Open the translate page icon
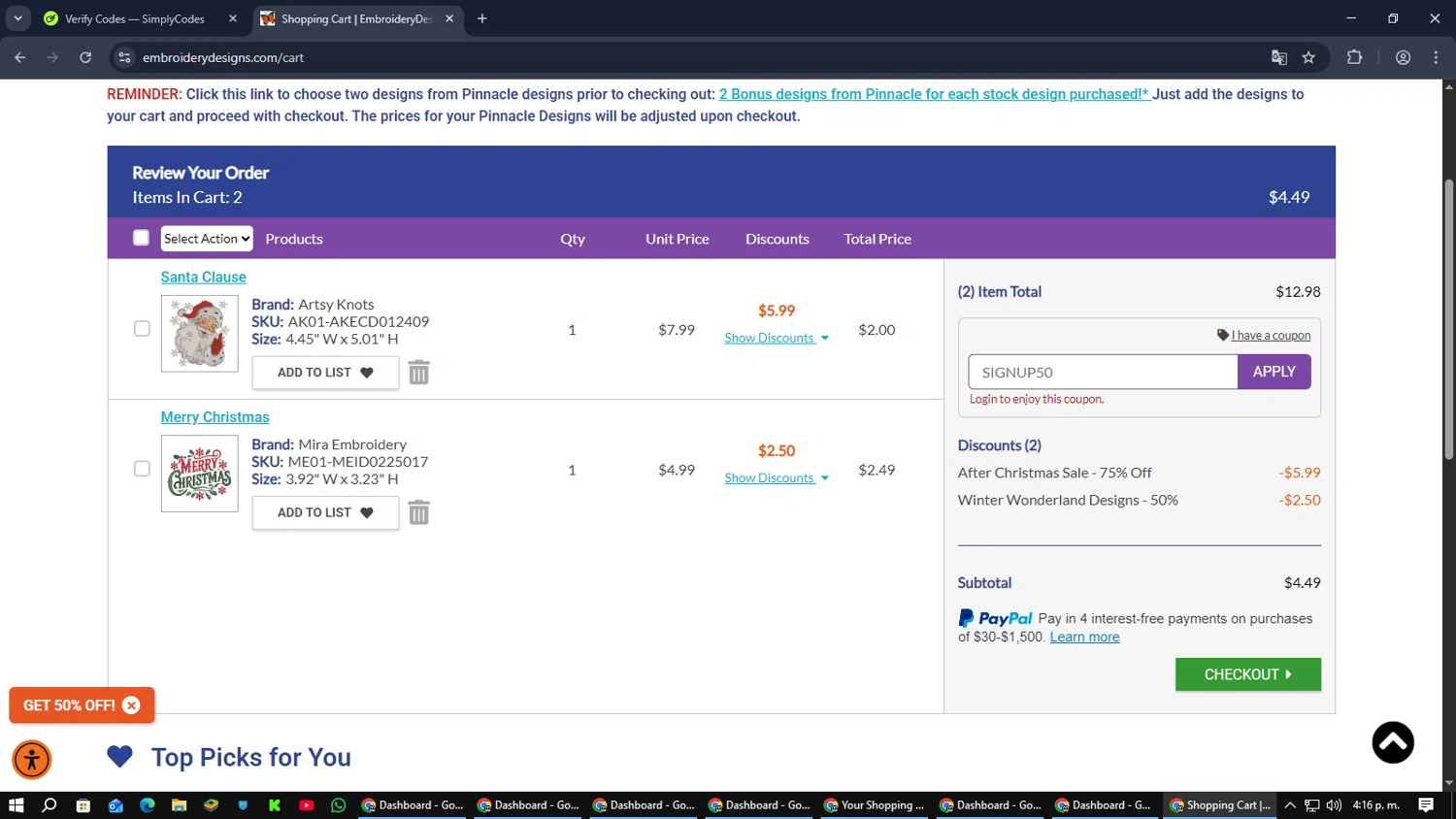1456x819 pixels. [1279, 57]
